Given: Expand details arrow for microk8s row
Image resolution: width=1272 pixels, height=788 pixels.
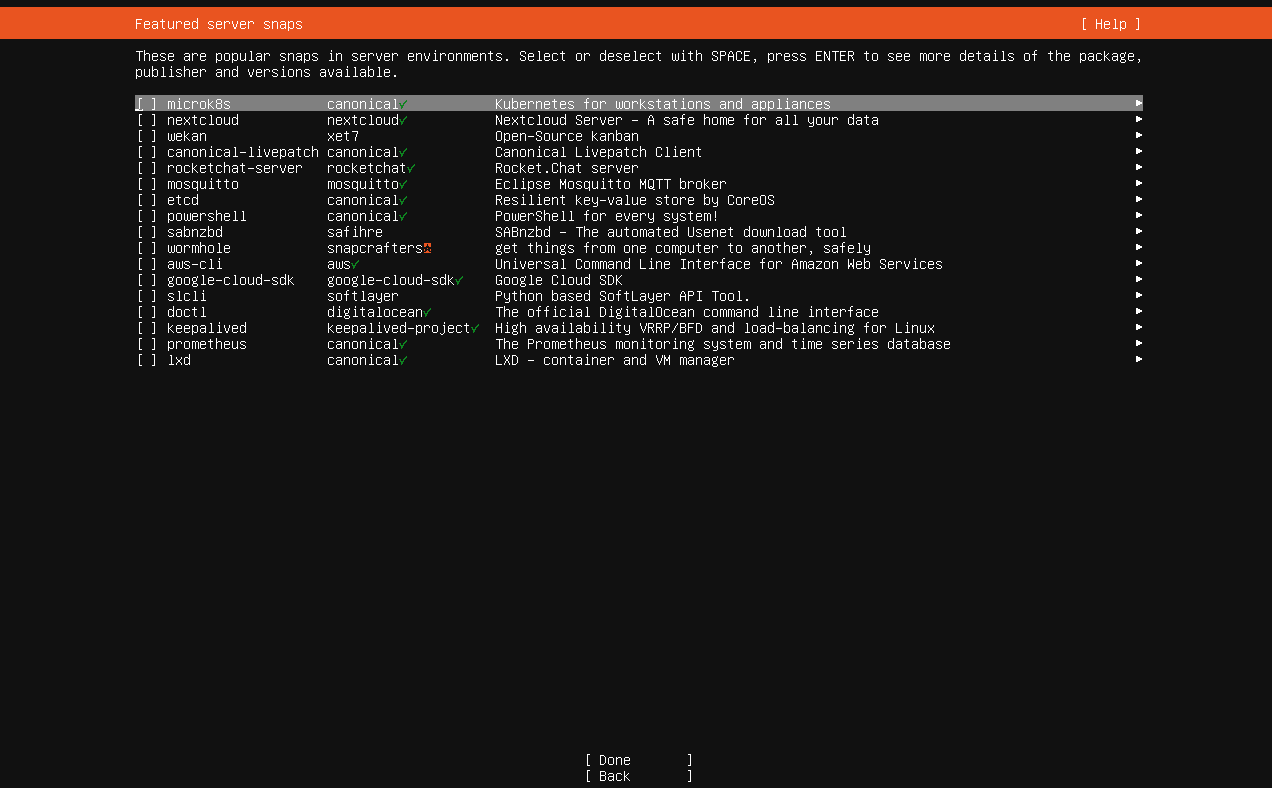Looking at the screenshot, I should [x=1138, y=103].
